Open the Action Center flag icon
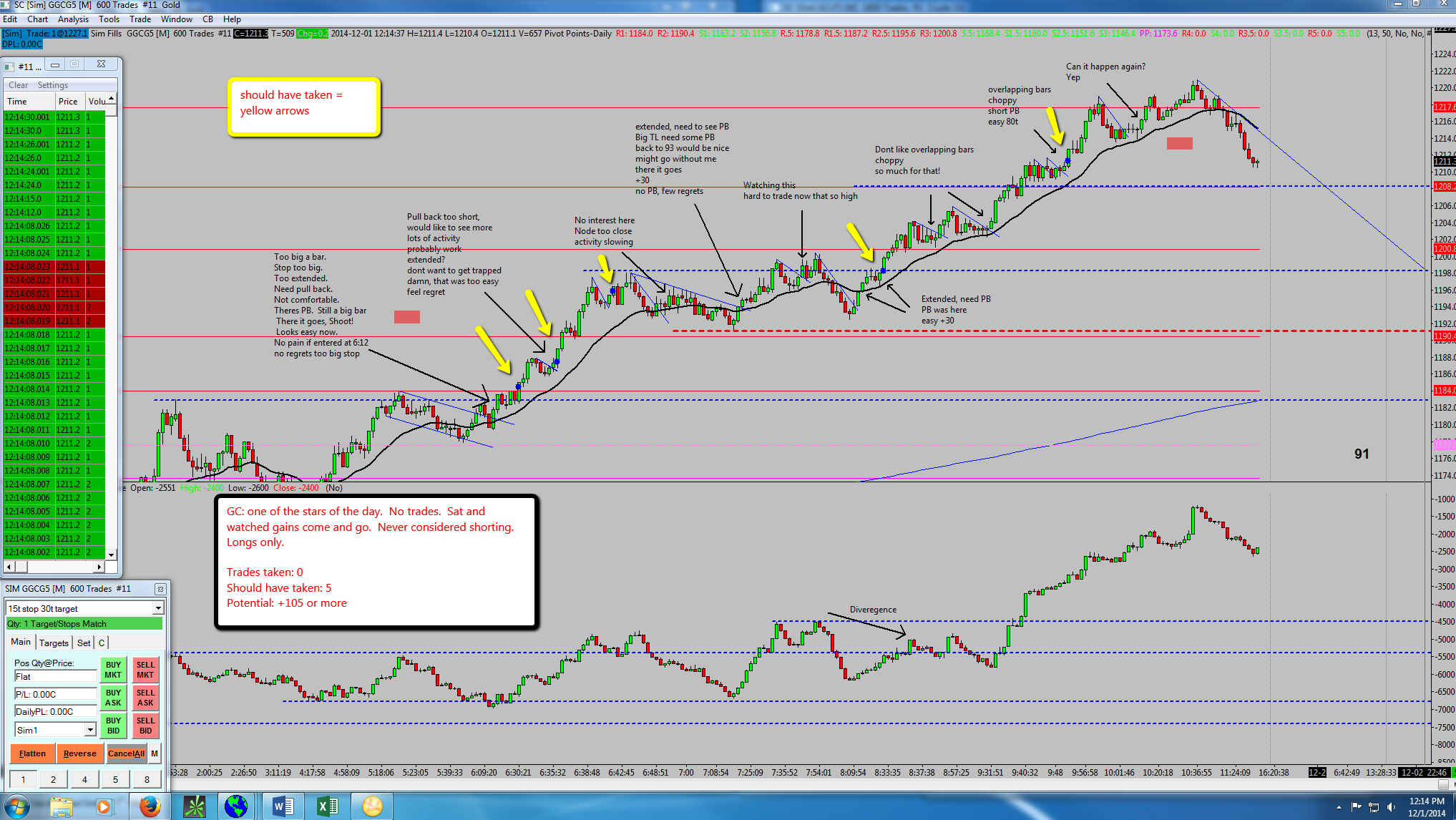 tap(1356, 807)
